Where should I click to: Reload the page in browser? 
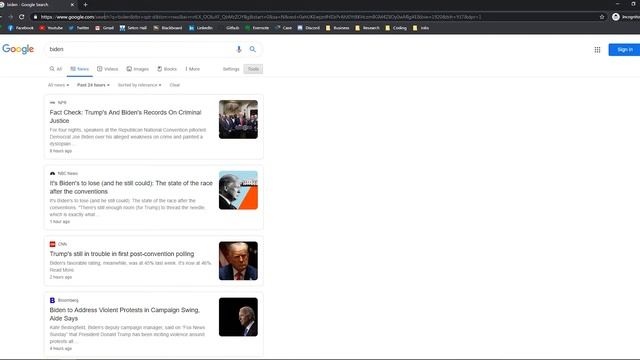pyautogui.click(x=21, y=17)
